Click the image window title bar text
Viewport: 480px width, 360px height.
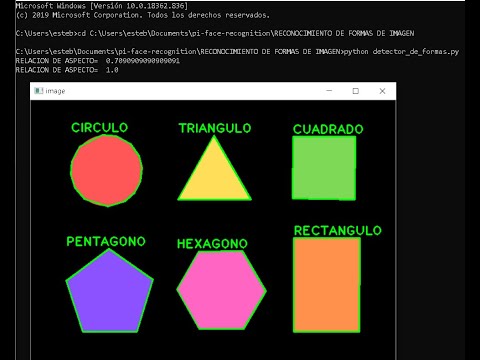point(55,91)
